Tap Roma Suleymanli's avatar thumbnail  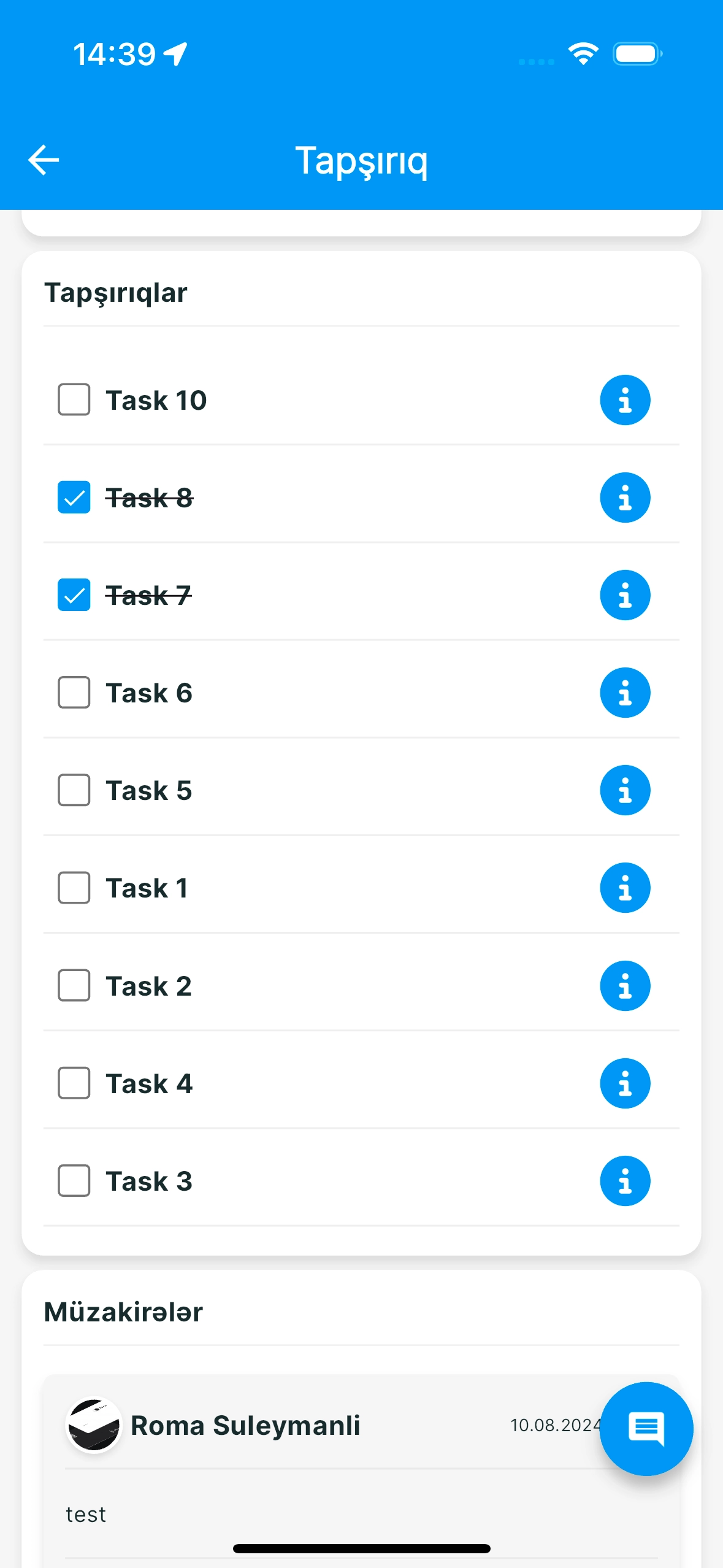tap(93, 1426)
